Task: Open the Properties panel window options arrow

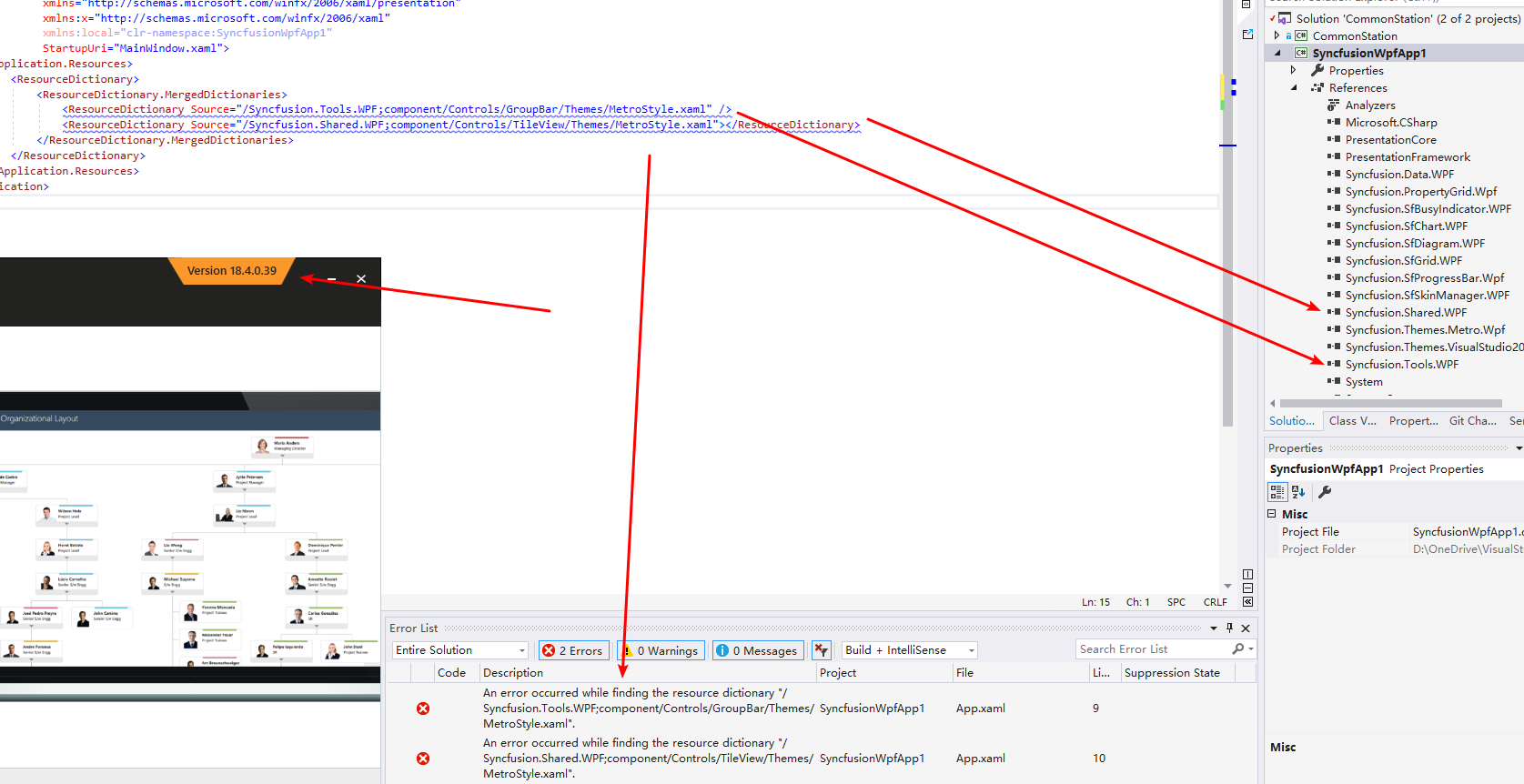Action: point(1519,447)
